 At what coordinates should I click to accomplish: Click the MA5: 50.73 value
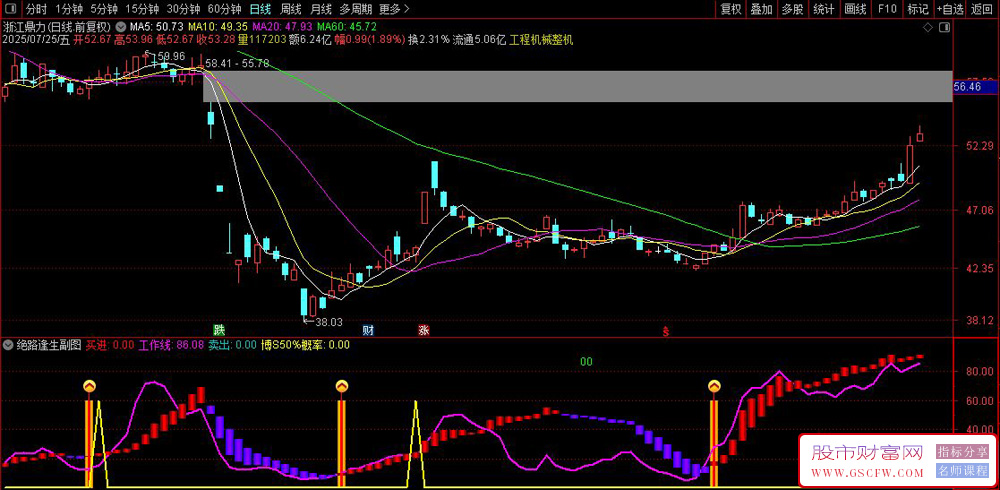pyautogui.click(x=156, y=27)
